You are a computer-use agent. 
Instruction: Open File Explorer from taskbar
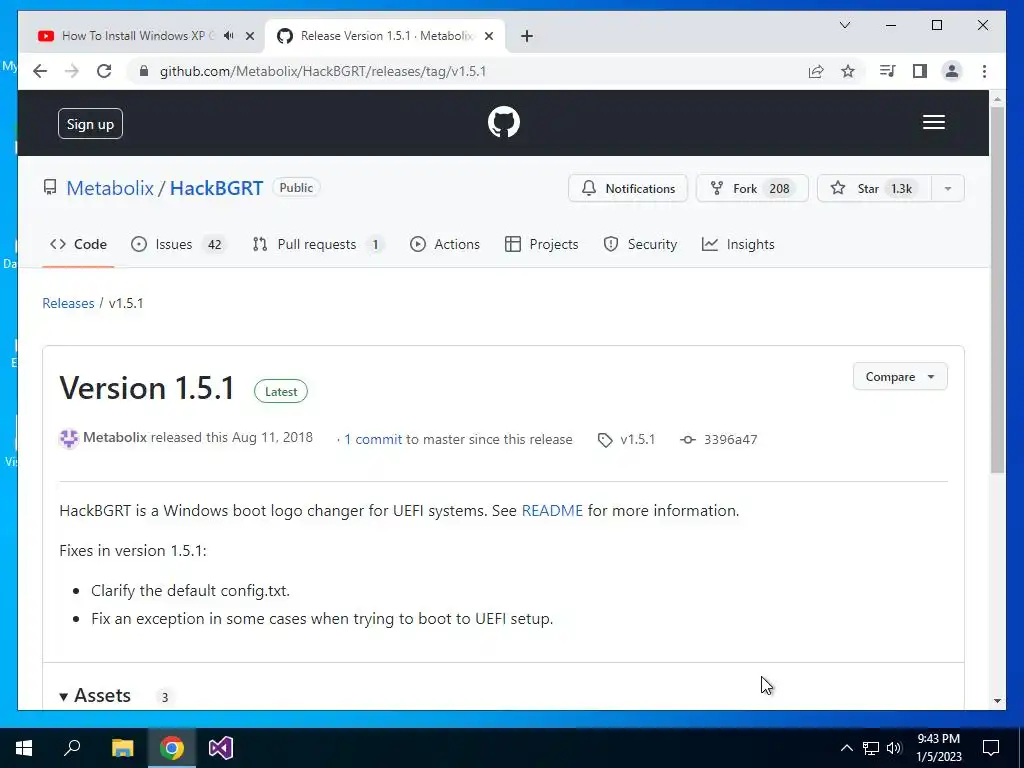(122, 748)
